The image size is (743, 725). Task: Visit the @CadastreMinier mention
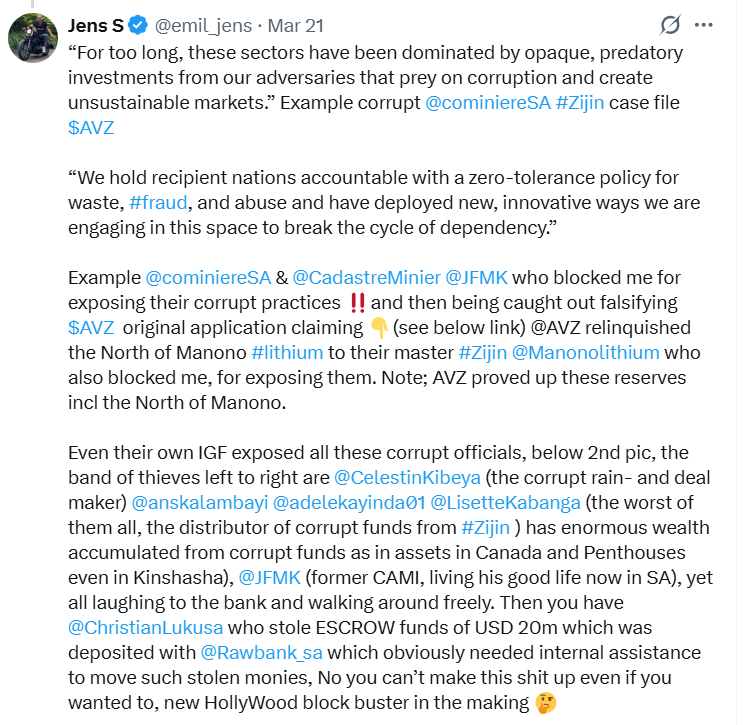pyautogui.click(x=364, y=276)
